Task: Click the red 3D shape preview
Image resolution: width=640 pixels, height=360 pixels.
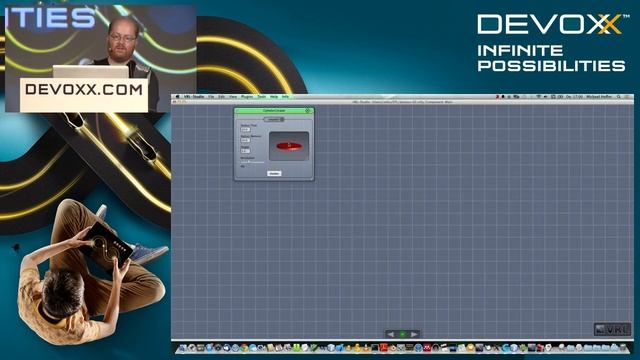Action: point(289,146)
